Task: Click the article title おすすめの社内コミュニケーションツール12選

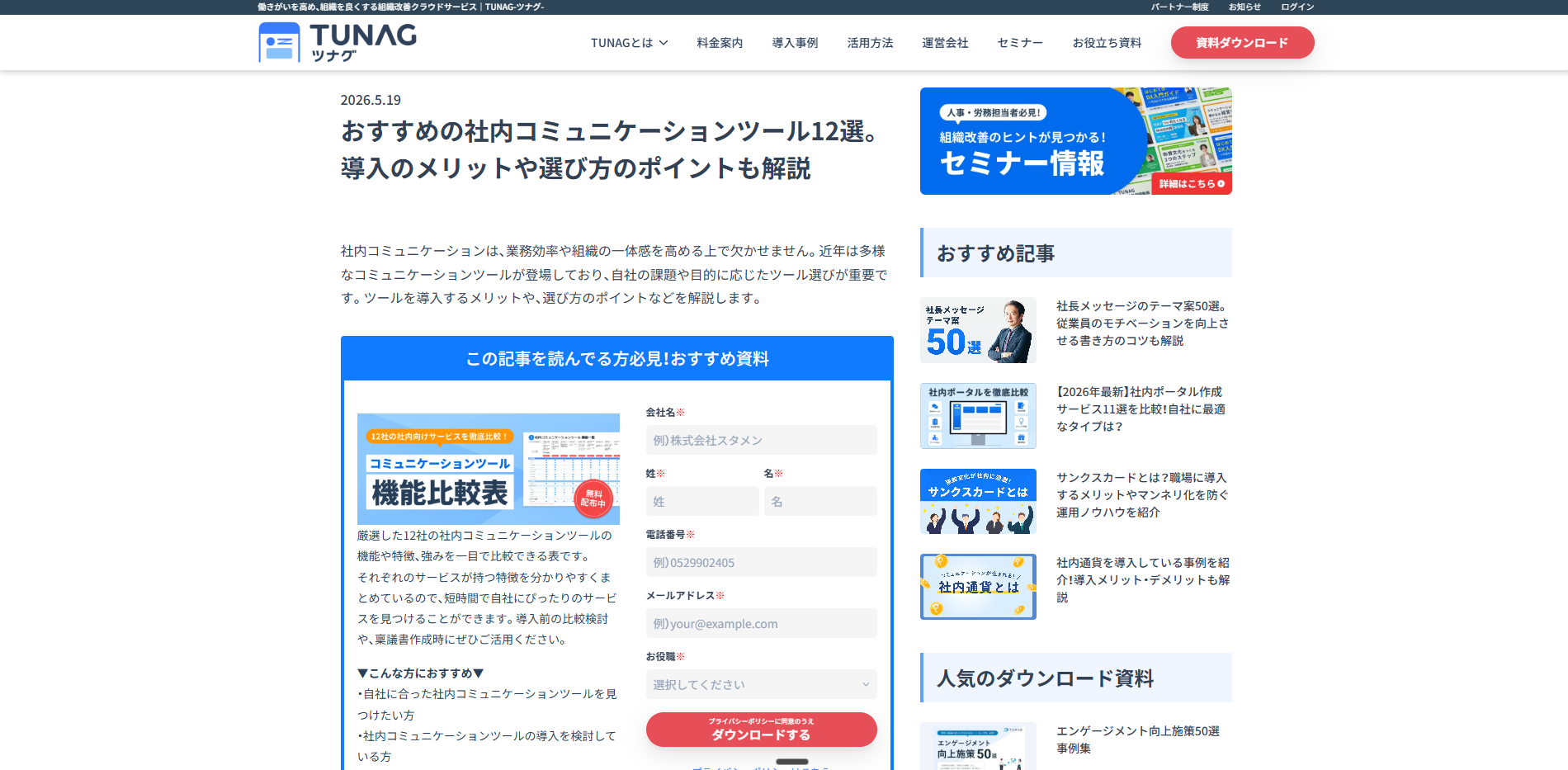Action: click(610, 149)
